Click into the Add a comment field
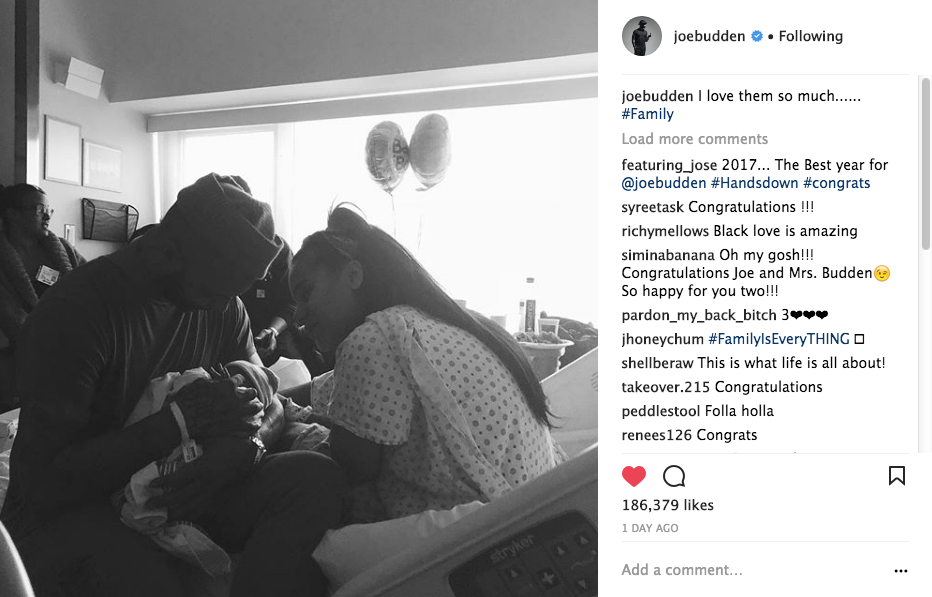Image resolution: width=932 pixels, height=597 pixels. (755, 570)
